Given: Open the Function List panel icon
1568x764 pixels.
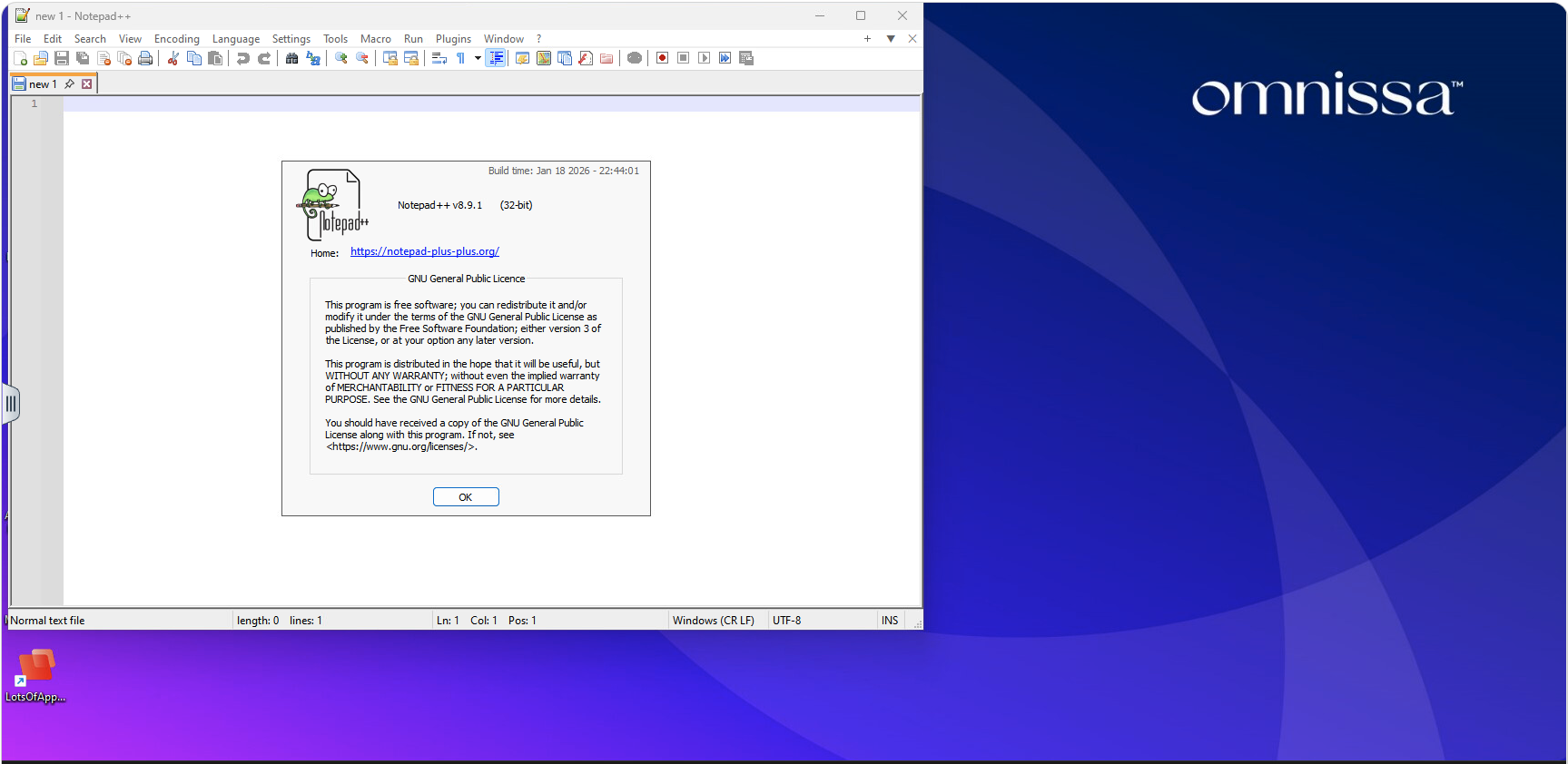Looking at the screenshot, I should pos(586,58).
